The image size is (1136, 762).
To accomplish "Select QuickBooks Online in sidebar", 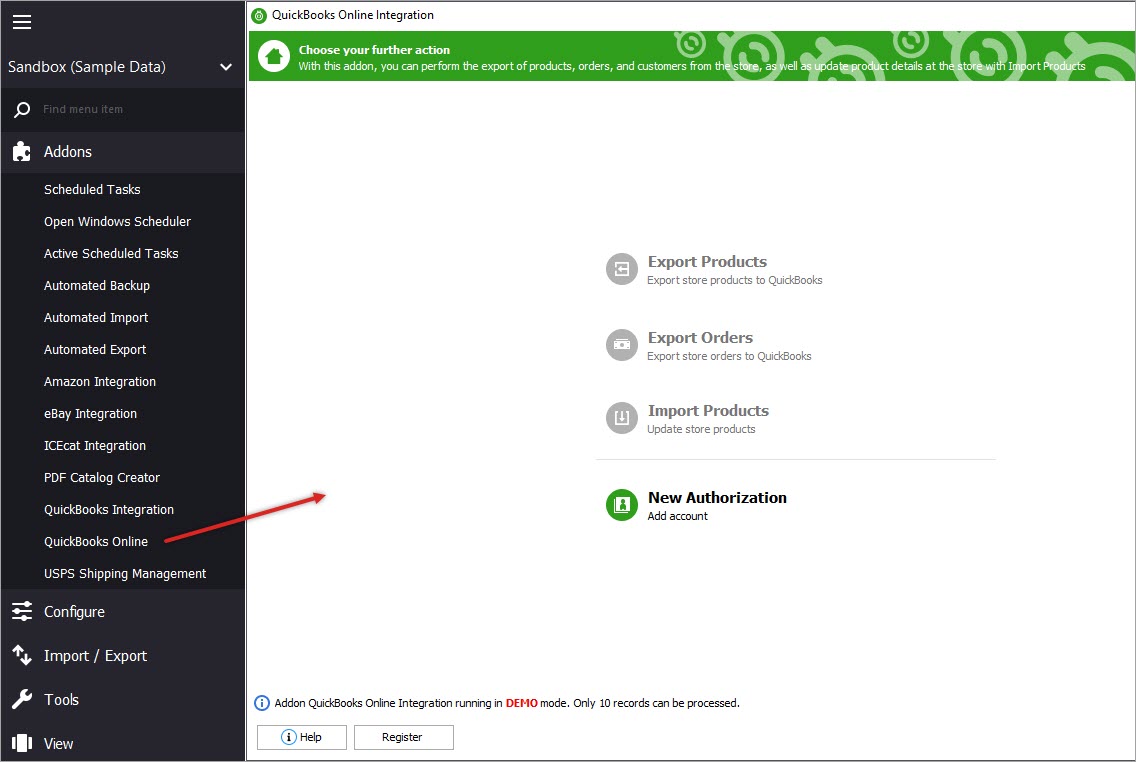I will coord(96,541).
